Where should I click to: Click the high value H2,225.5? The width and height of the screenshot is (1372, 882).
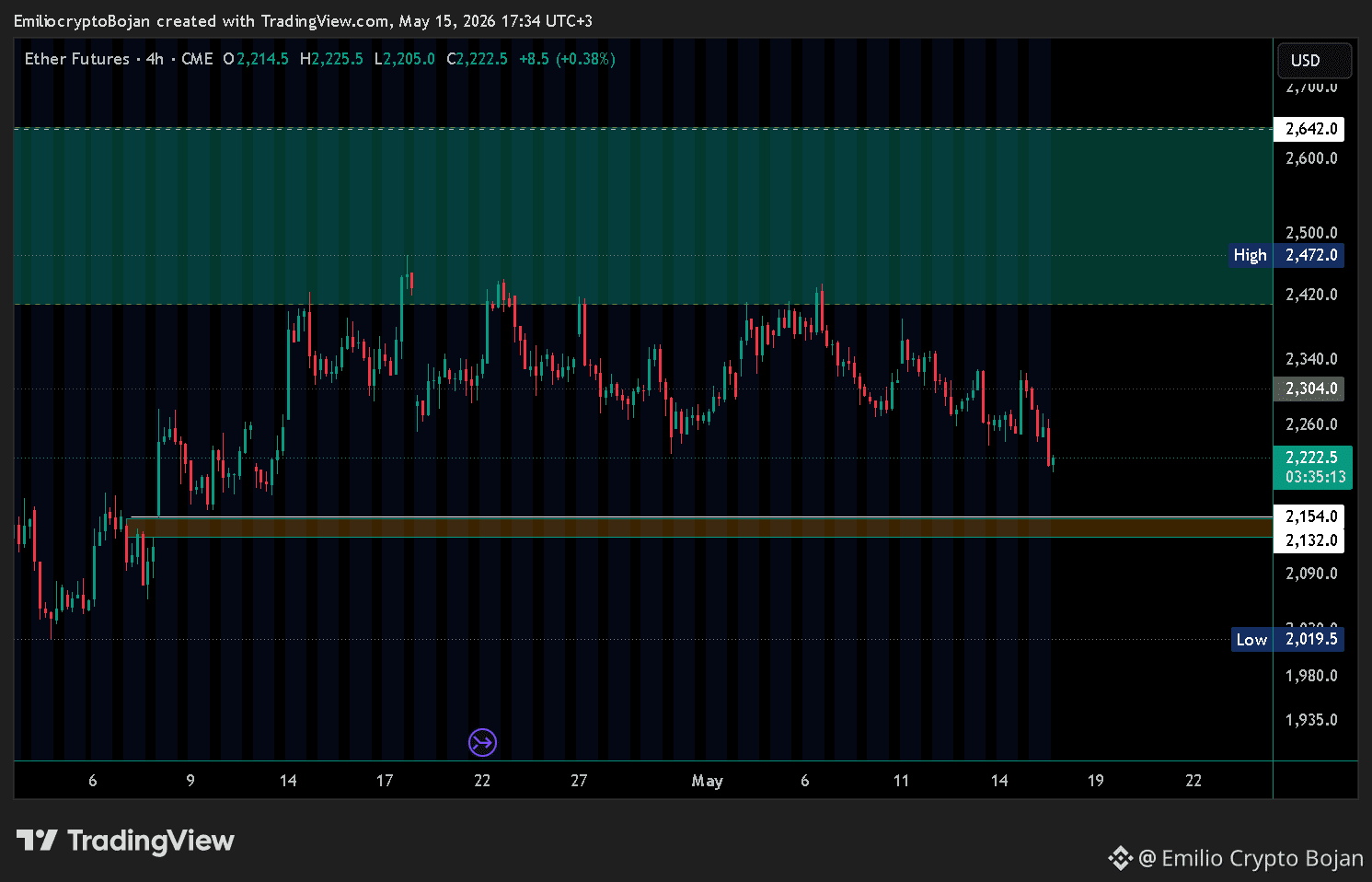(331, 59)
